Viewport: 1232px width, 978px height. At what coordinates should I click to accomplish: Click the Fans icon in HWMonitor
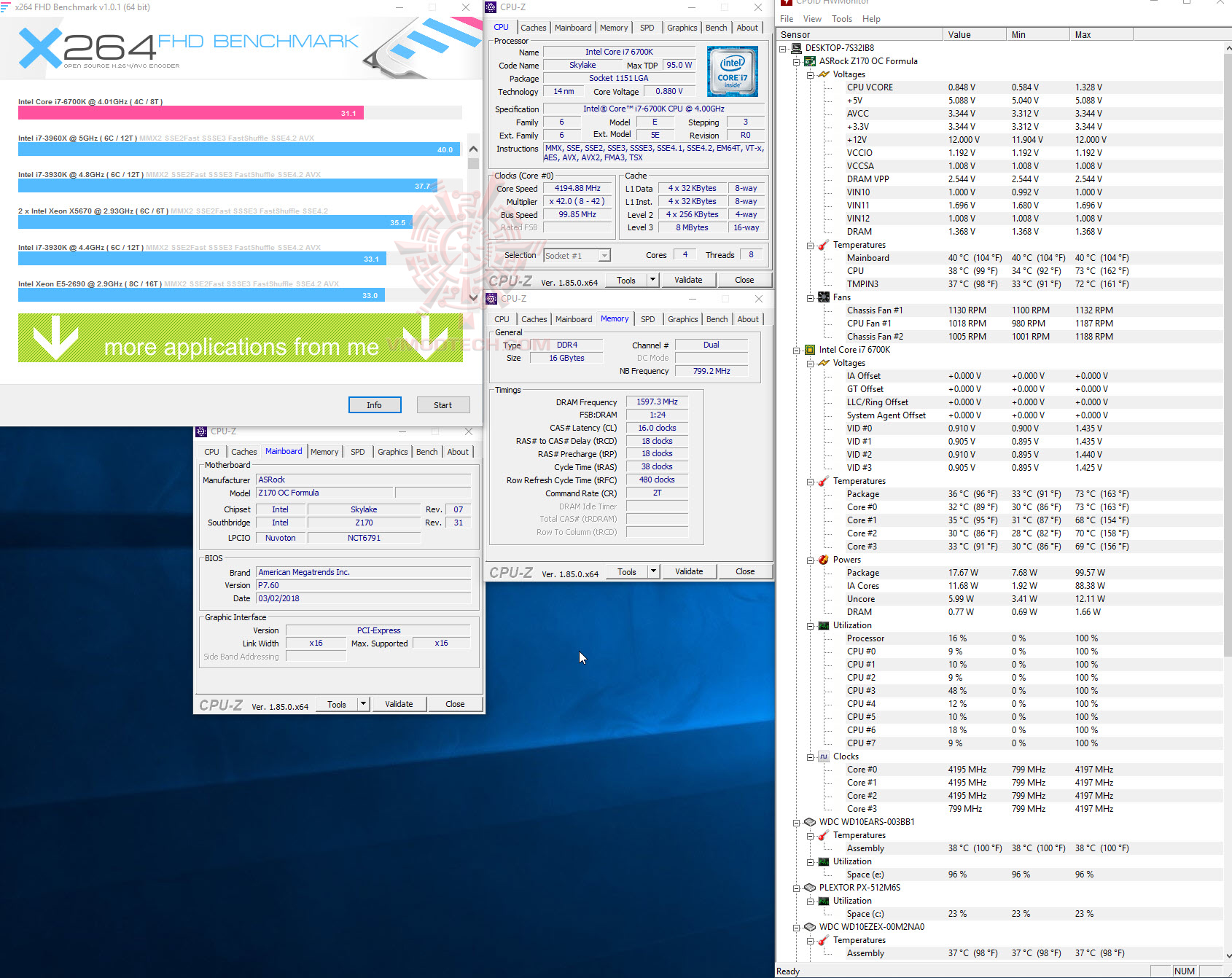[824, 297]
